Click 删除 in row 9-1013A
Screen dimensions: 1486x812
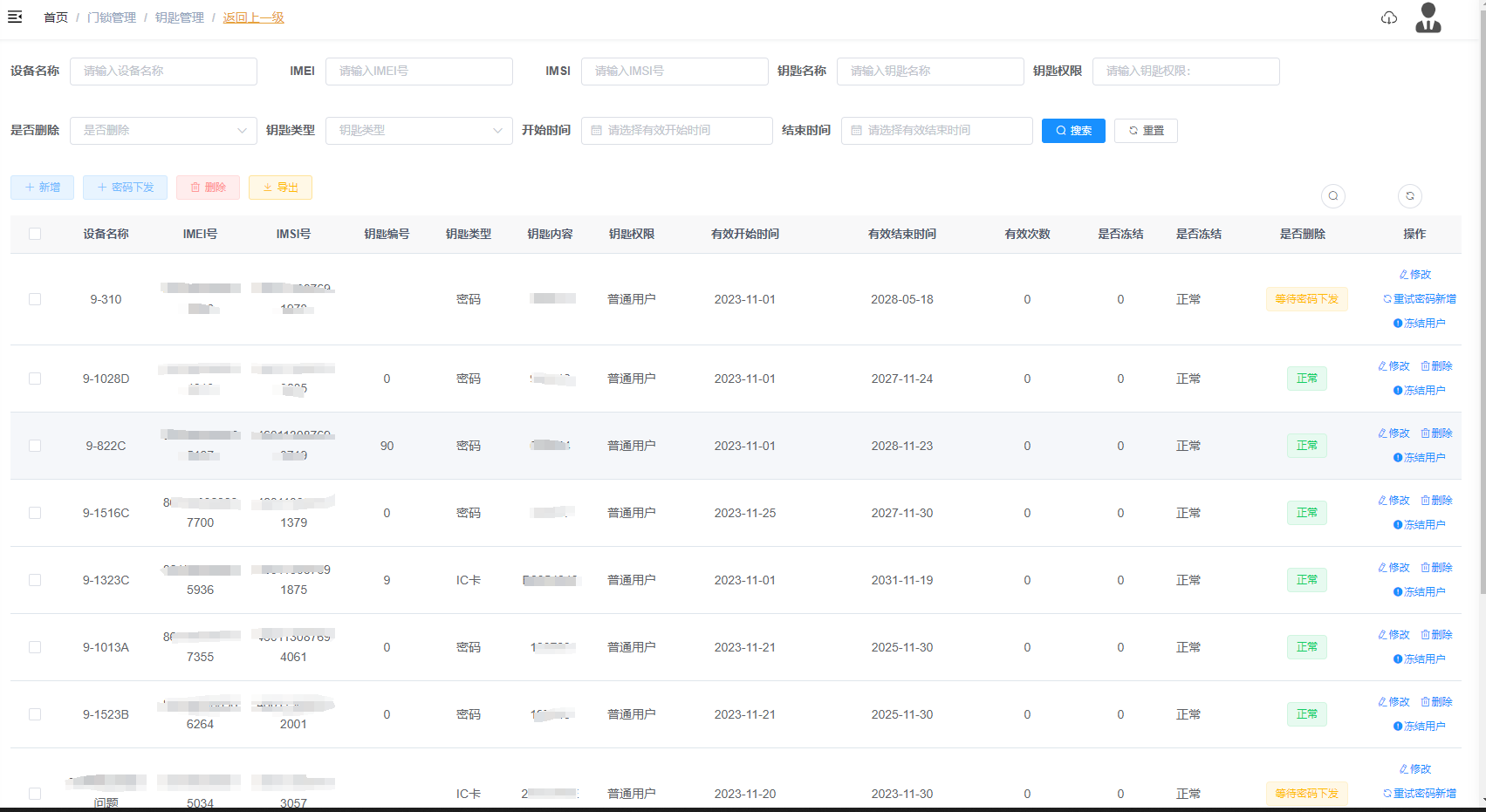[x=1436, y=635]
